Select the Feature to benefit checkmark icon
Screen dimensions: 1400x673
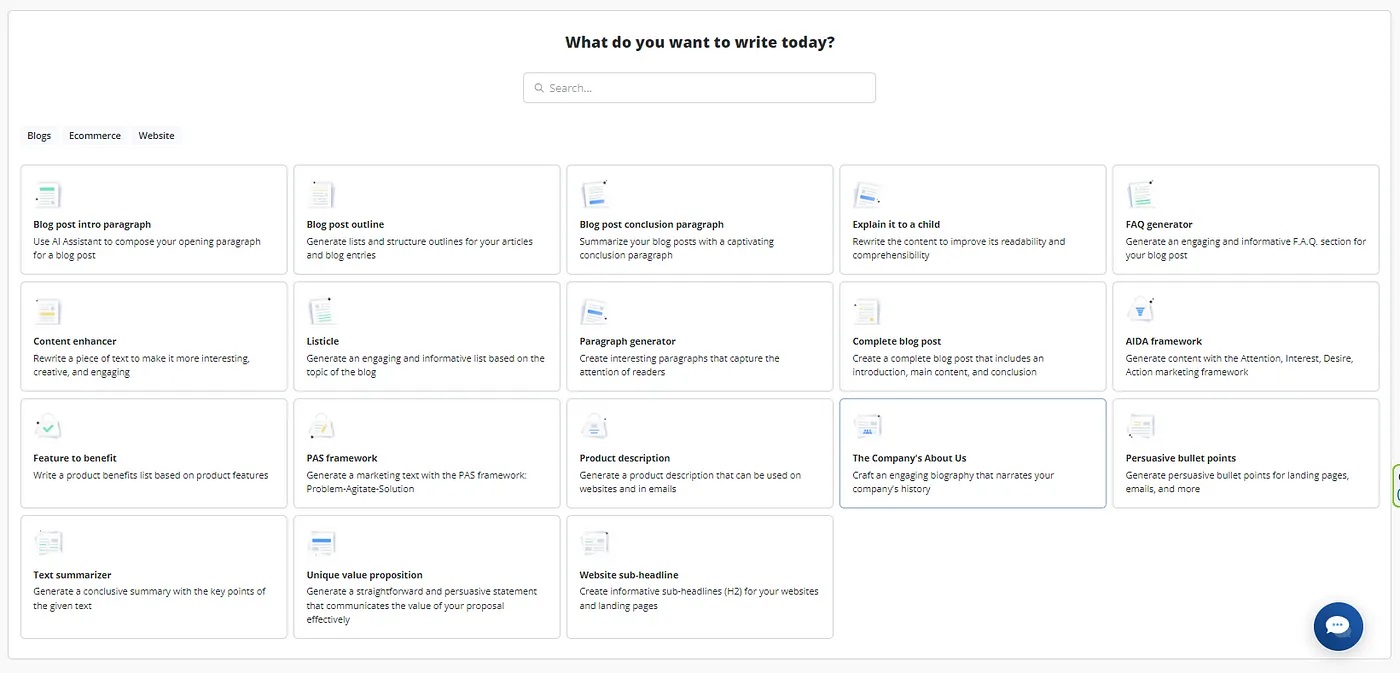pos(47,428)
